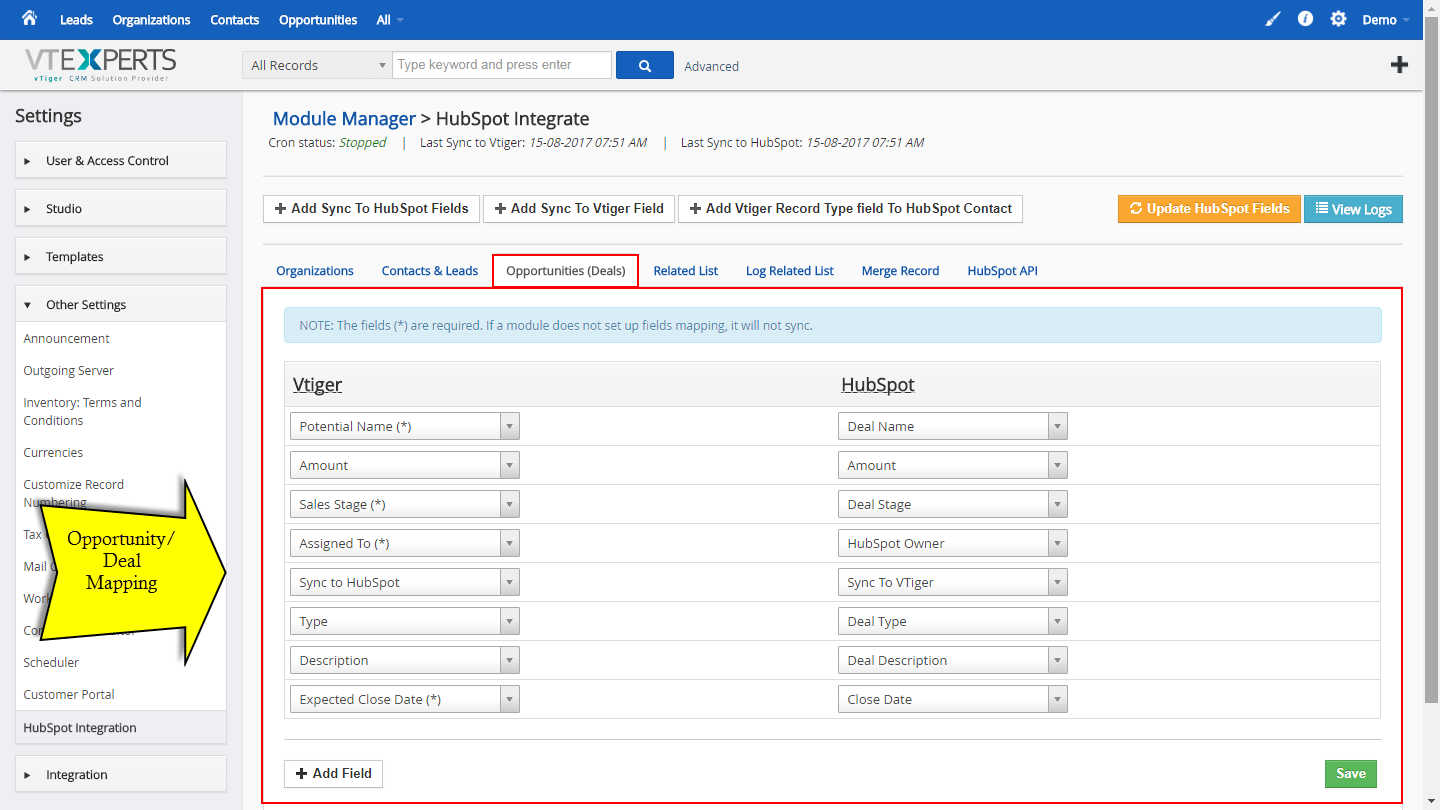The width and height of the screenshot is (1440, 810).
Task: Open the Deal Type dropdown
Action: click(x=953, y=621)
